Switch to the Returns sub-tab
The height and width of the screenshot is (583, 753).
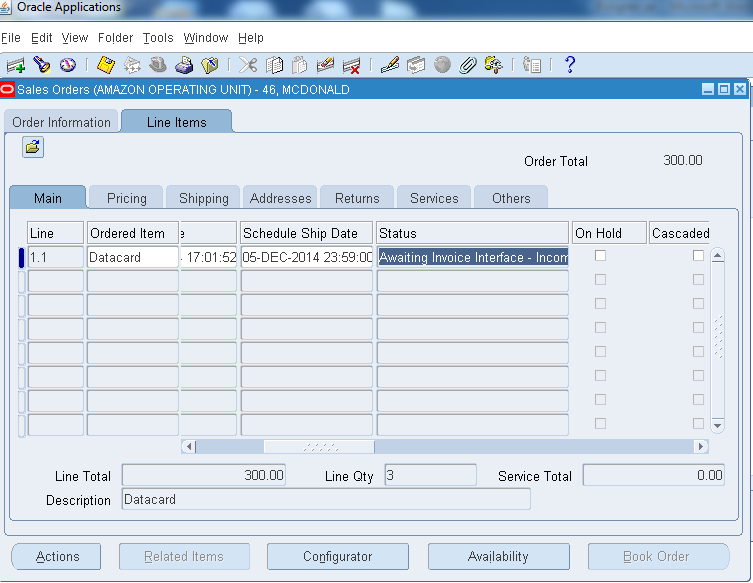click(357, 198)
